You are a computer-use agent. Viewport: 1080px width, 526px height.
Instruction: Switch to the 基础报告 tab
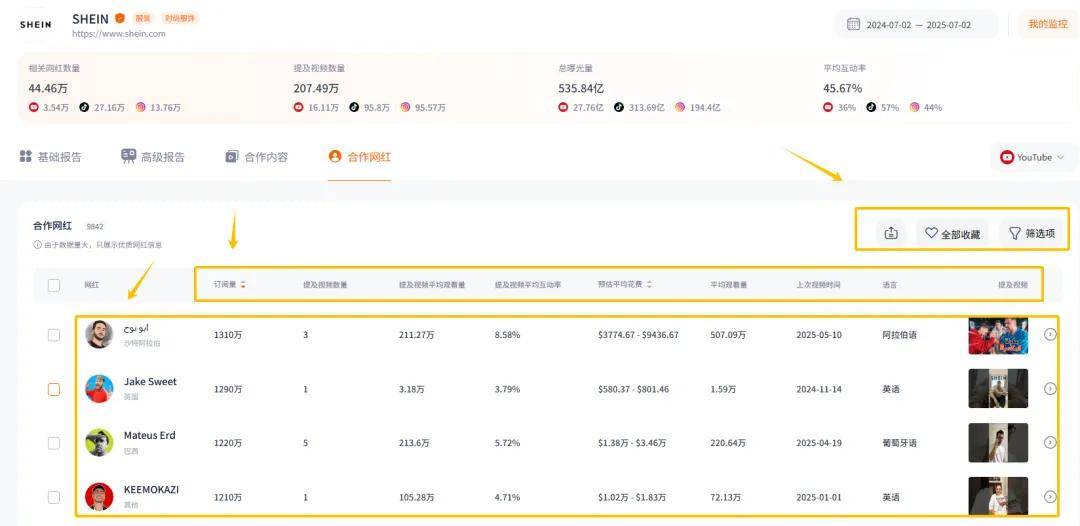(x=51, y=157)
